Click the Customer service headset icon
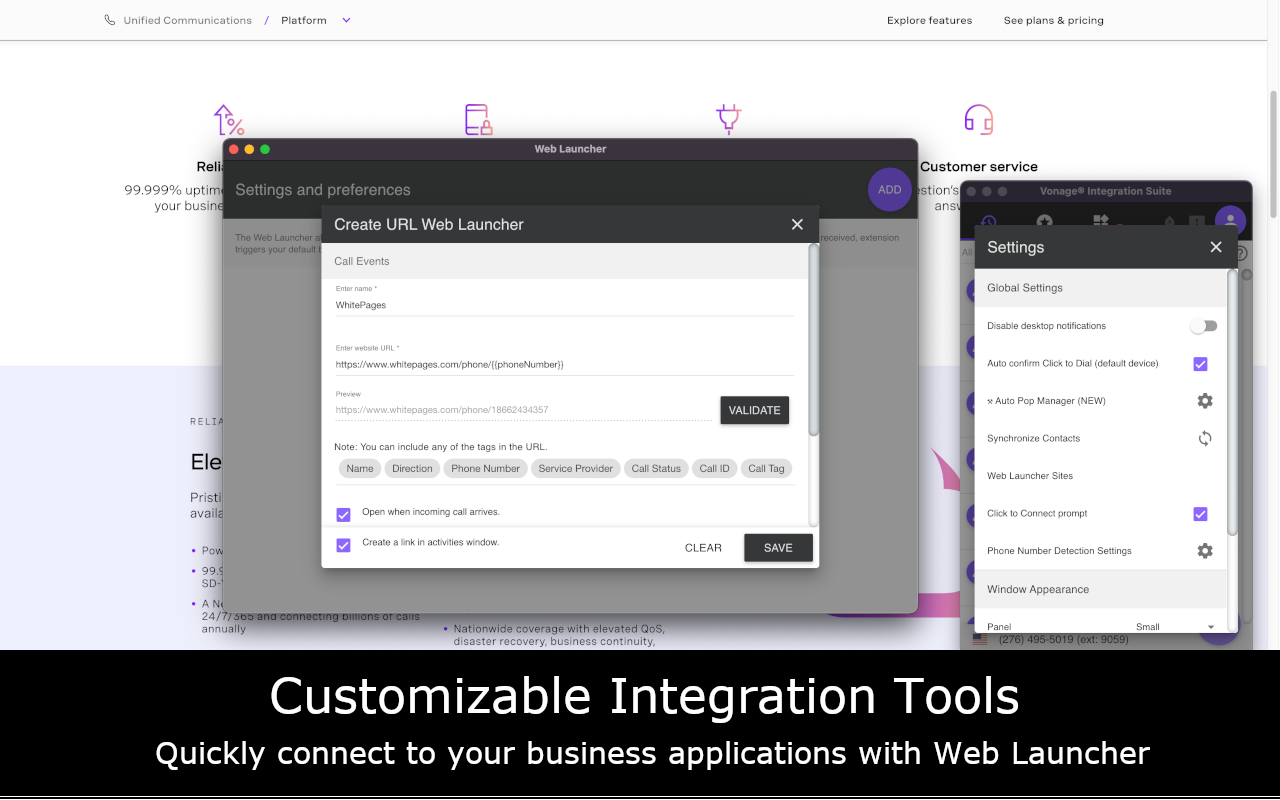 click(978, 119)
